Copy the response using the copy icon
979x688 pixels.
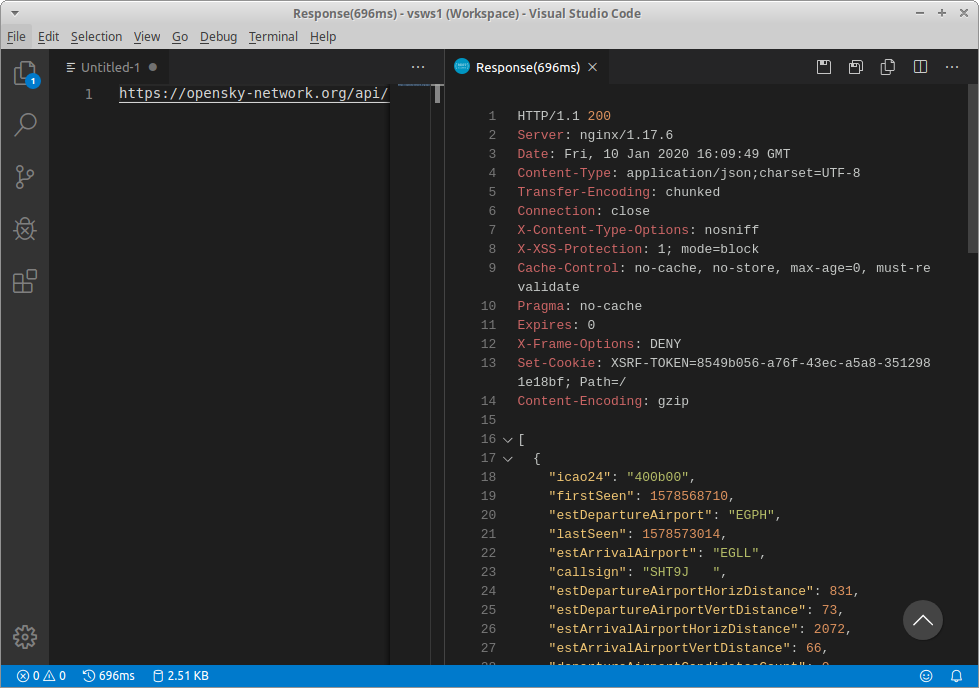(x=887, y=66)
